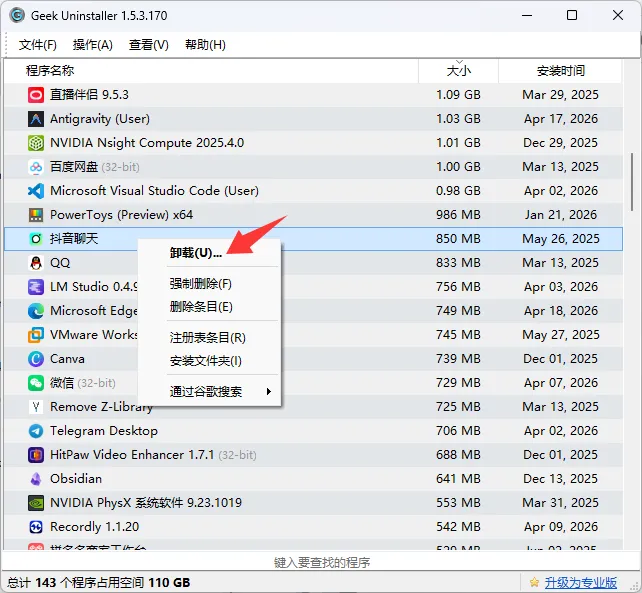Select the Microsoft Visual Studio Code (User) entry
Image resolution: width=642 pixels, height=593 pixels.
154,191
